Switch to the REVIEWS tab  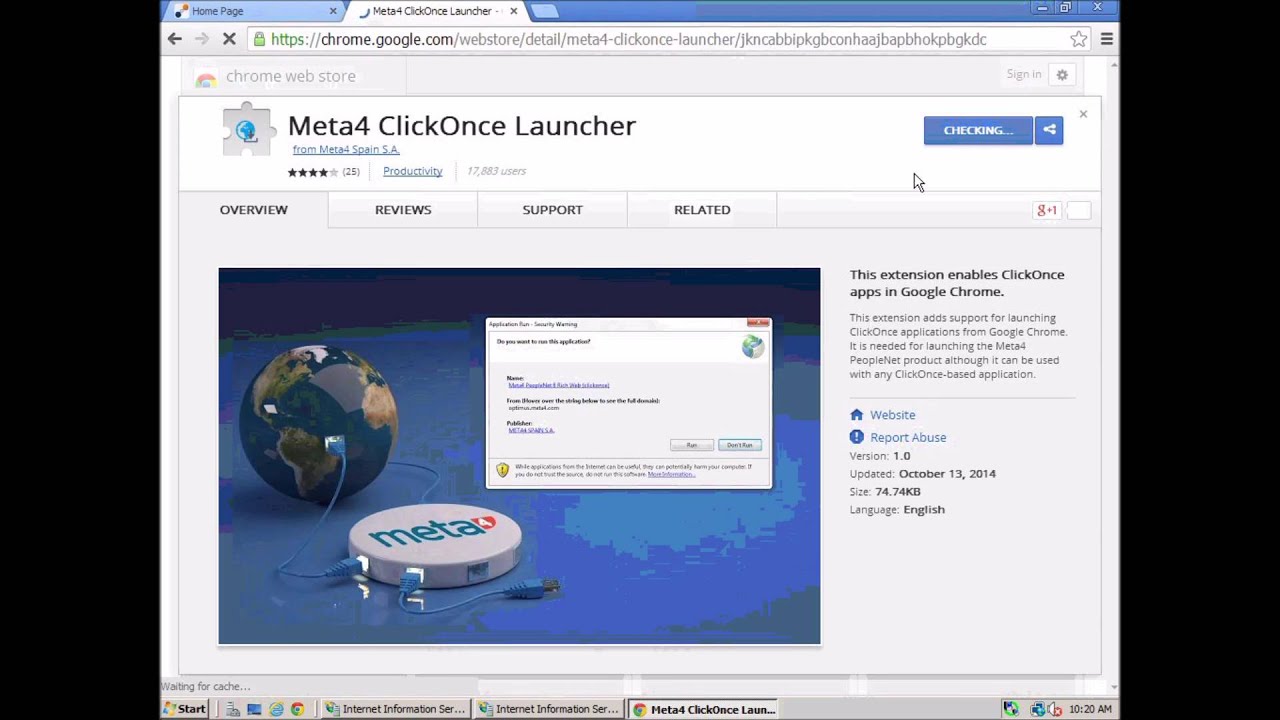click(403, 210)
